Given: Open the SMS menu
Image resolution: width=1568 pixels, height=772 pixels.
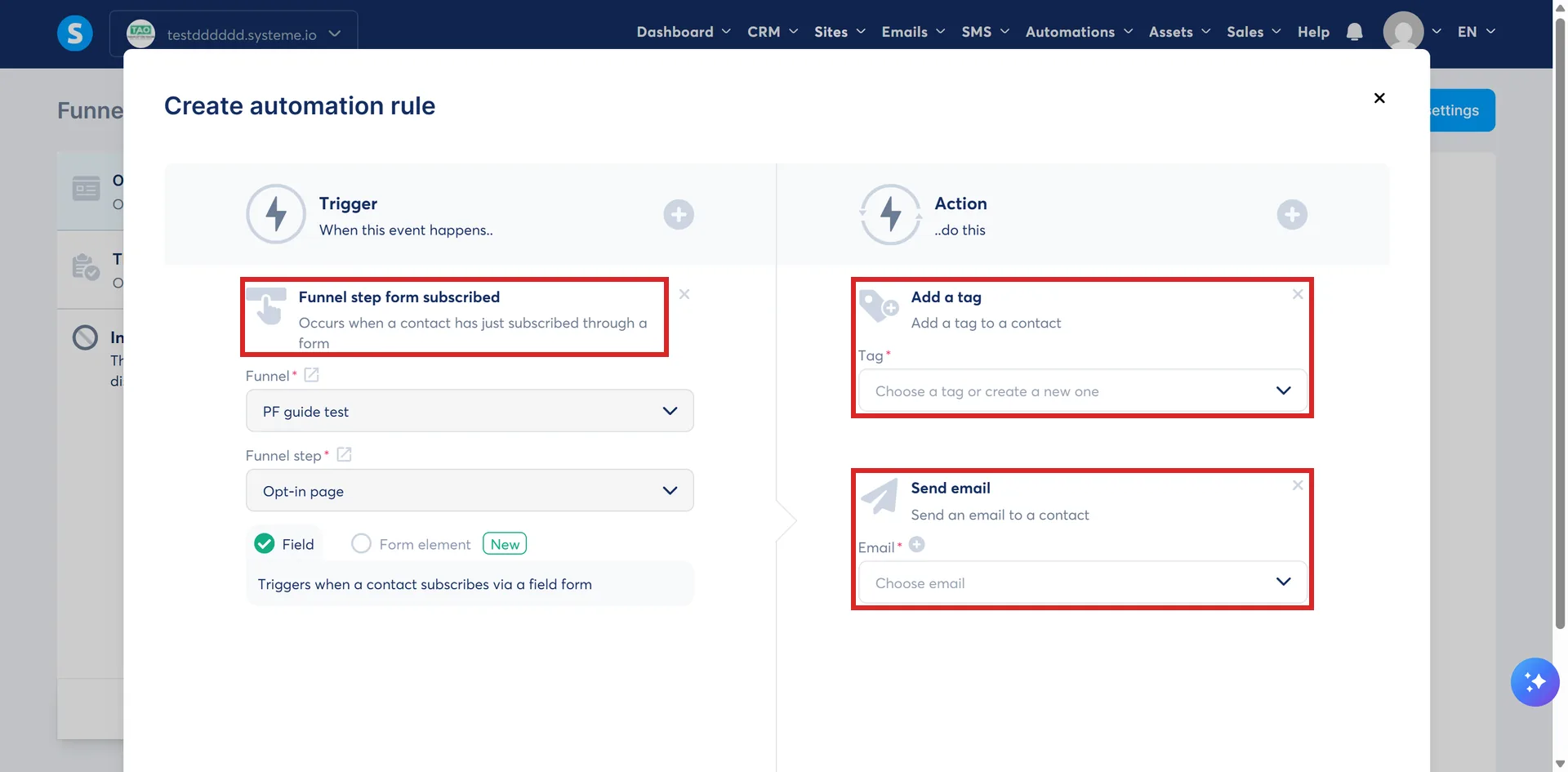Looking at the screenshot, I should pos(985,32).
